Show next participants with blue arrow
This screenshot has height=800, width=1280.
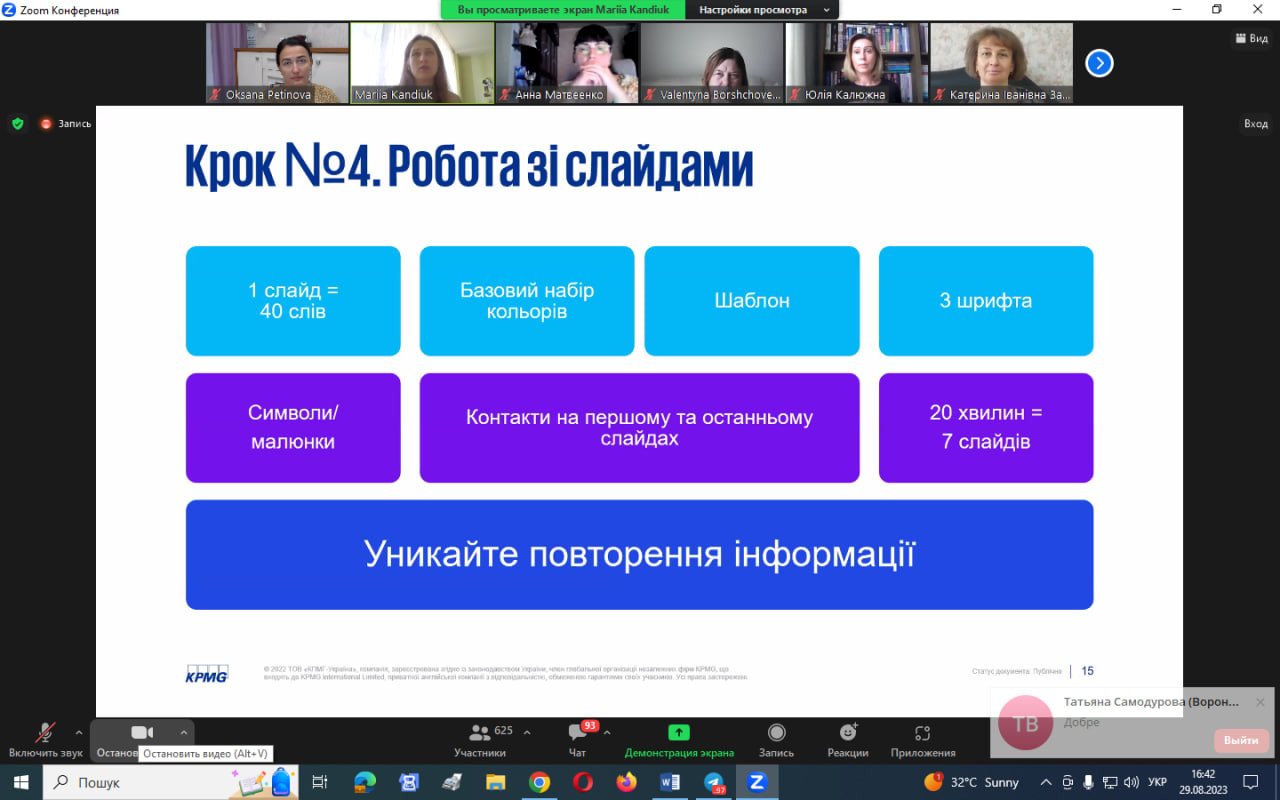(1099, 63)
